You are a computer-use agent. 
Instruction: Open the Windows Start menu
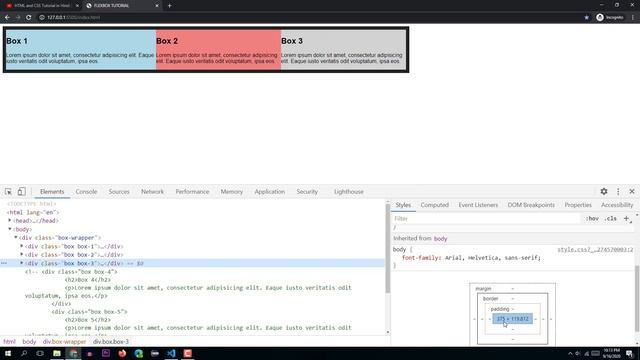8,353
